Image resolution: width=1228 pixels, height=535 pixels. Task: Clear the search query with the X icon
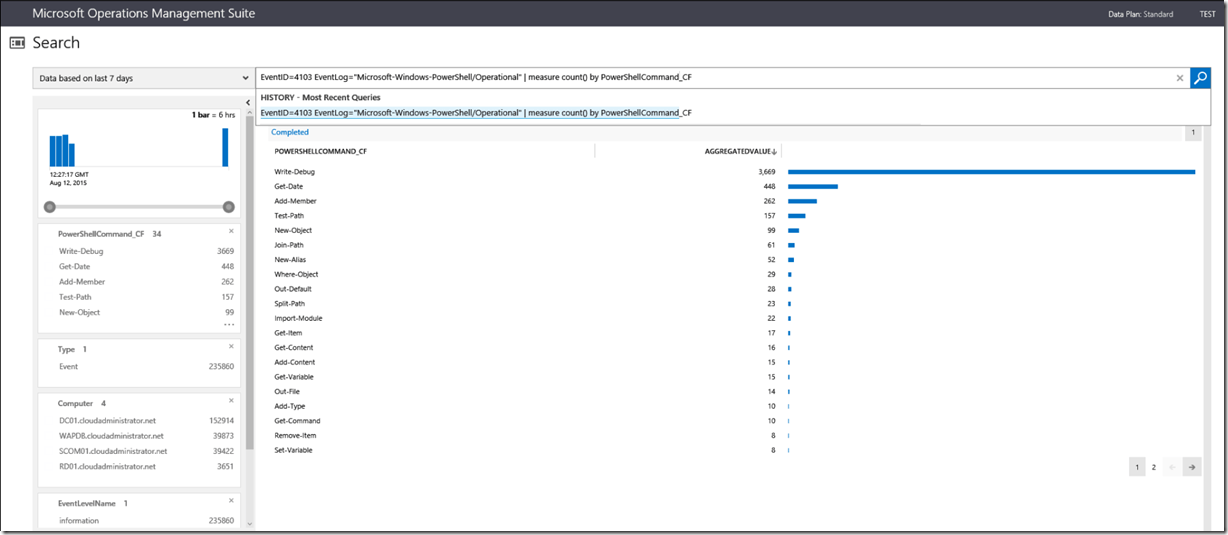pyautogui.click(x=1179, y=78)
